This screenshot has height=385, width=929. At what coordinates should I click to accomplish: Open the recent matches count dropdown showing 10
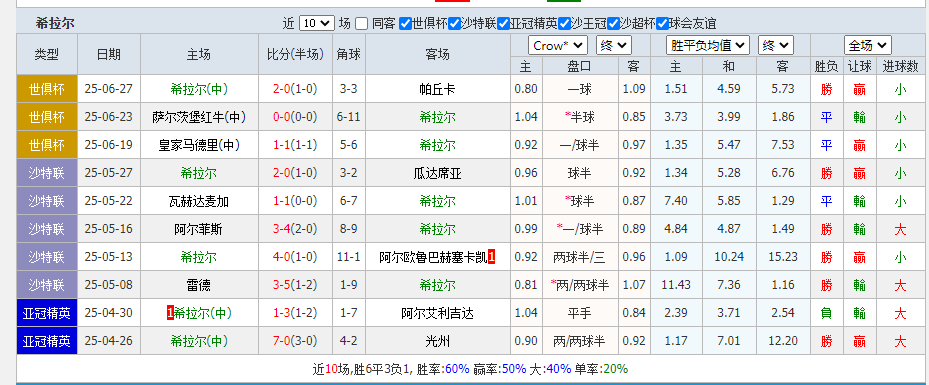click(317, 24)
